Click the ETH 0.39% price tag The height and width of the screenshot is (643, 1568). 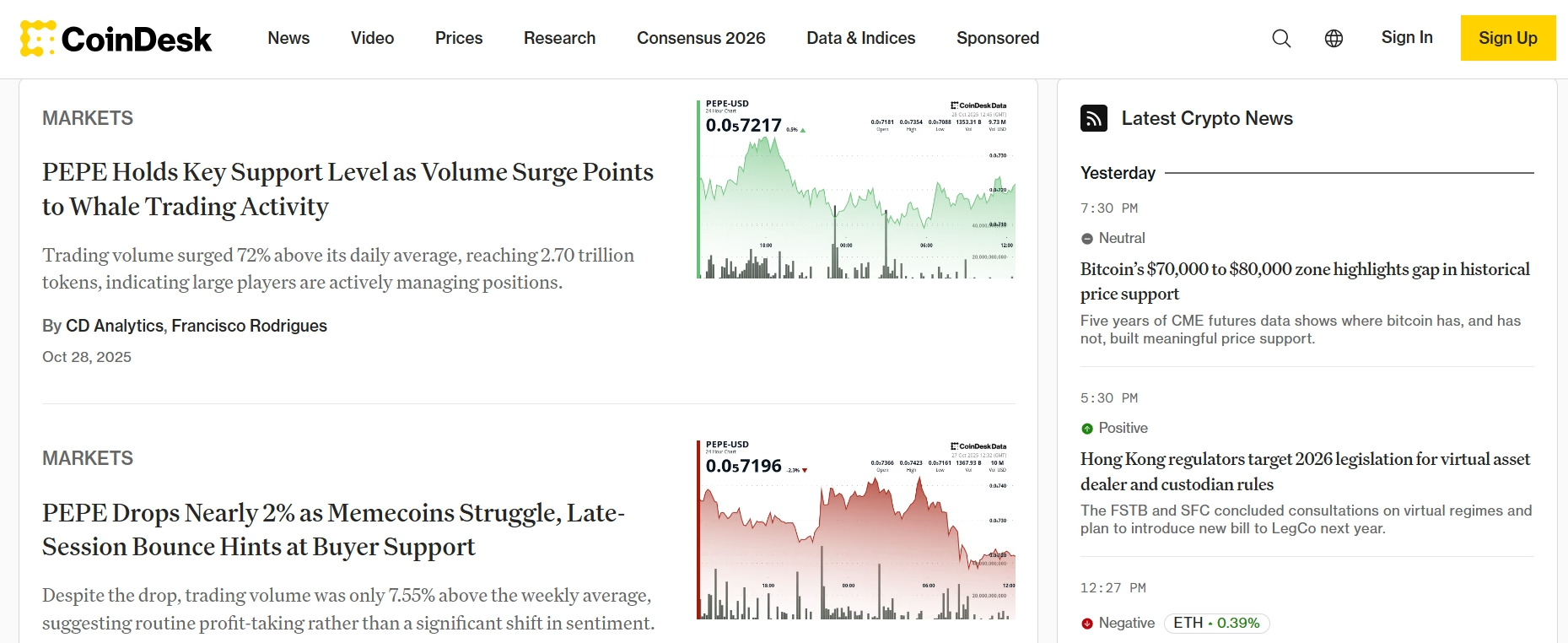click(x=1216, y=623)
